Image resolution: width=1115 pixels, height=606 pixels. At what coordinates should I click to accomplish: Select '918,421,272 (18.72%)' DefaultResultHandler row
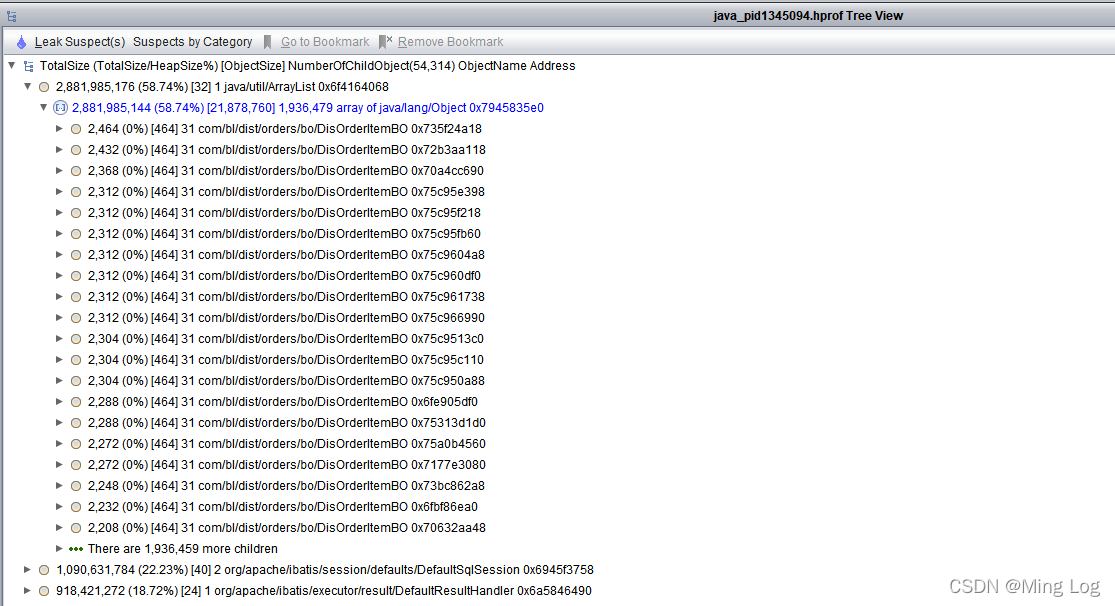tap(324, 591)
